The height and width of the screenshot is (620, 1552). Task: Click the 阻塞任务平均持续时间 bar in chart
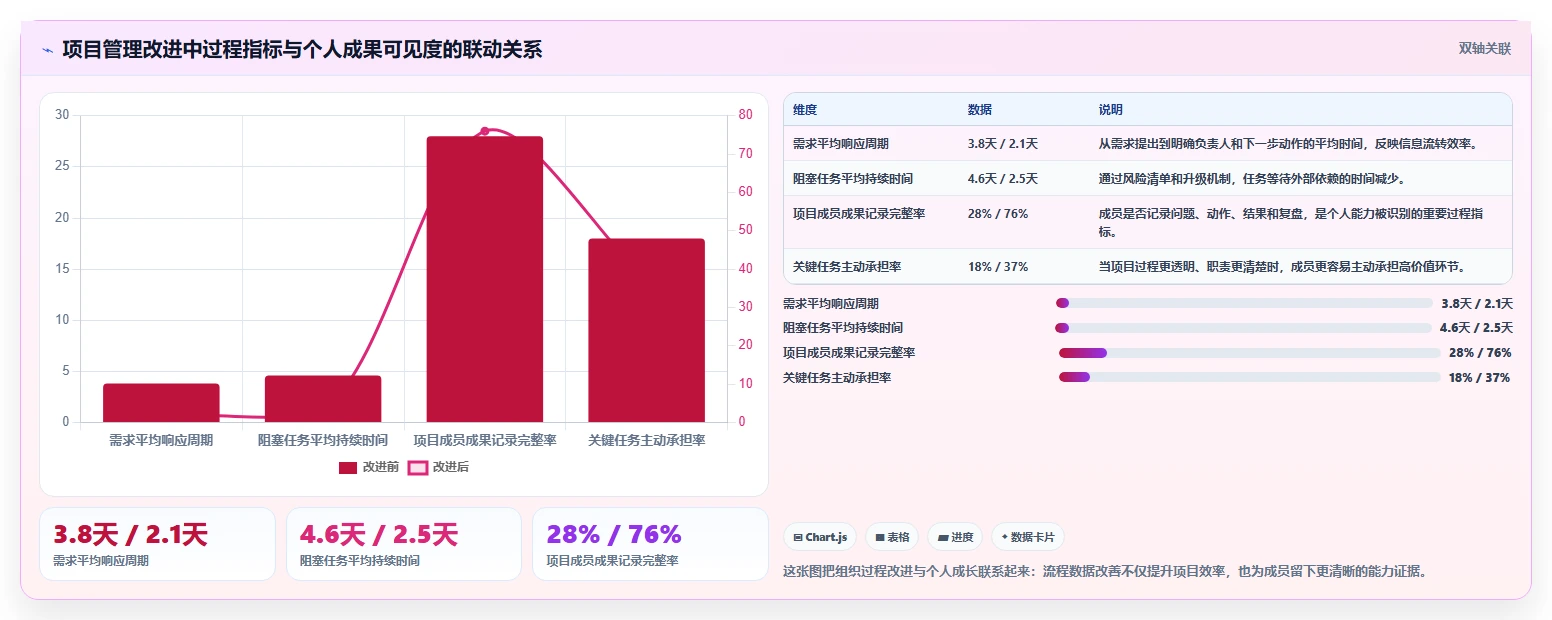click(323, 399)
